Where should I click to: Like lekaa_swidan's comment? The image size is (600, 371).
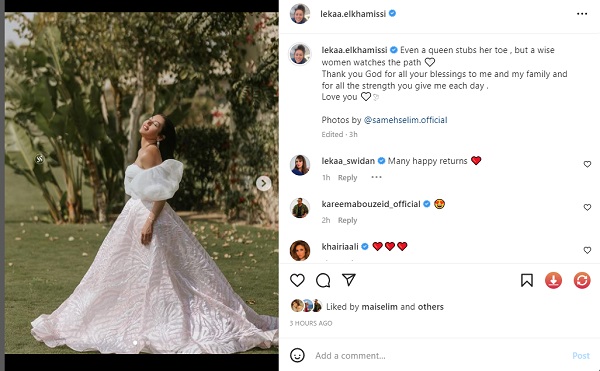pyautogui.click(x=587, y=164)
